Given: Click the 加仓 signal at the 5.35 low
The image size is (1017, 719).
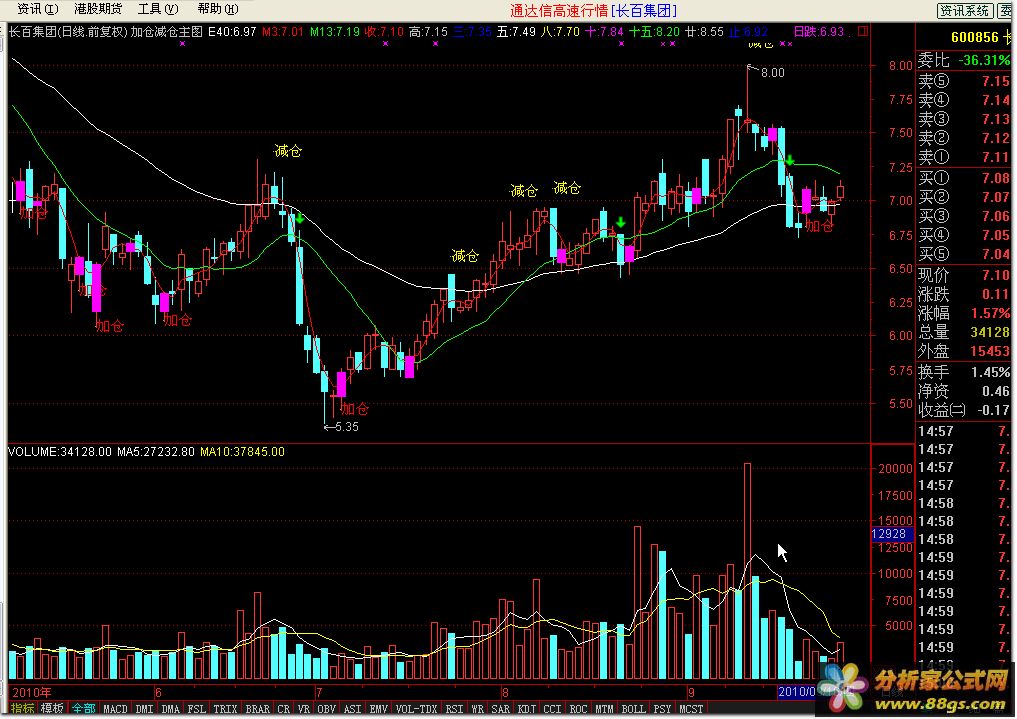Looking at the screenshot, I should (355, 408).
